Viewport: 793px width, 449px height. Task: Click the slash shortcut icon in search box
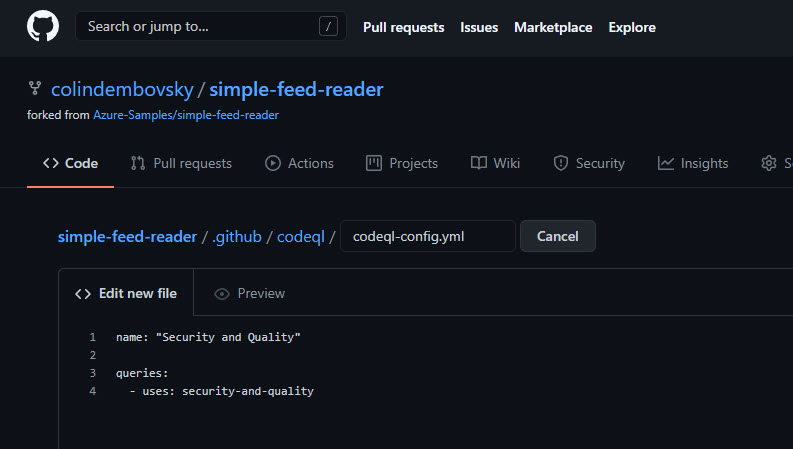coord(328,26)
